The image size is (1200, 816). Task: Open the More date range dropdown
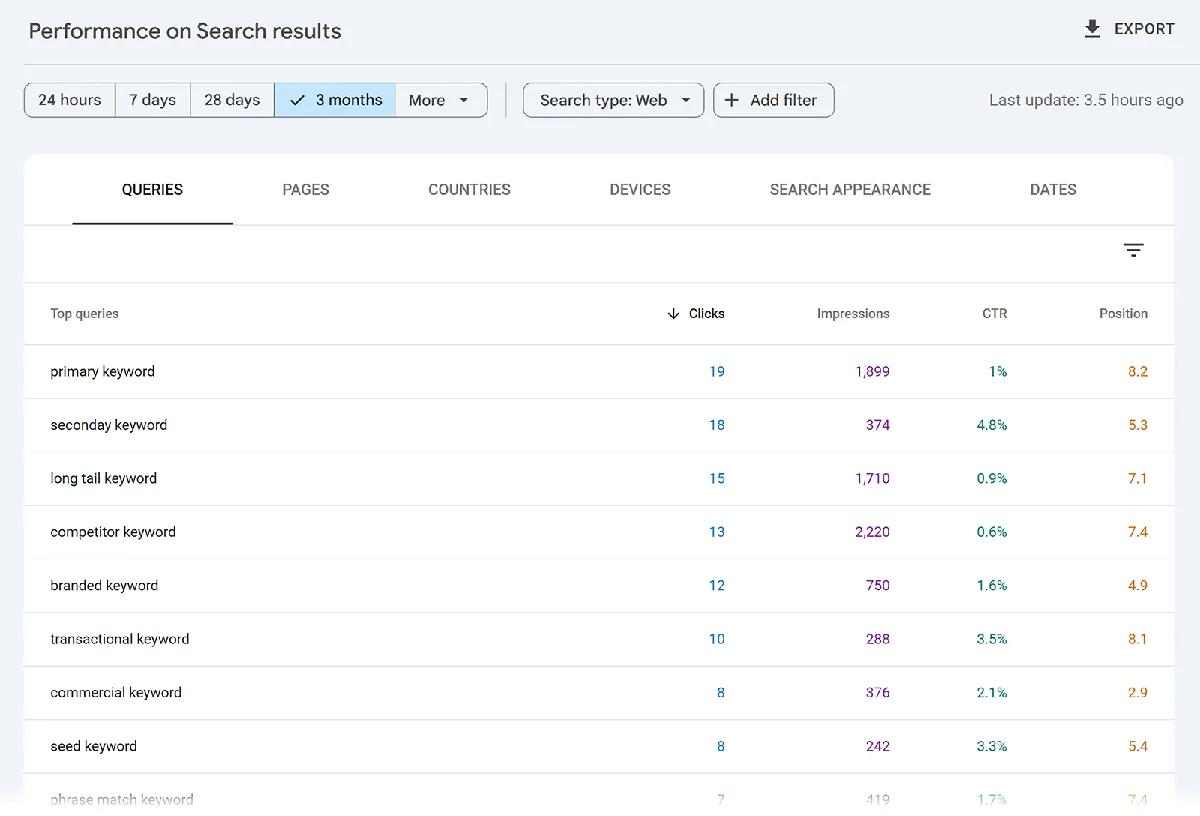pos(441,100)
